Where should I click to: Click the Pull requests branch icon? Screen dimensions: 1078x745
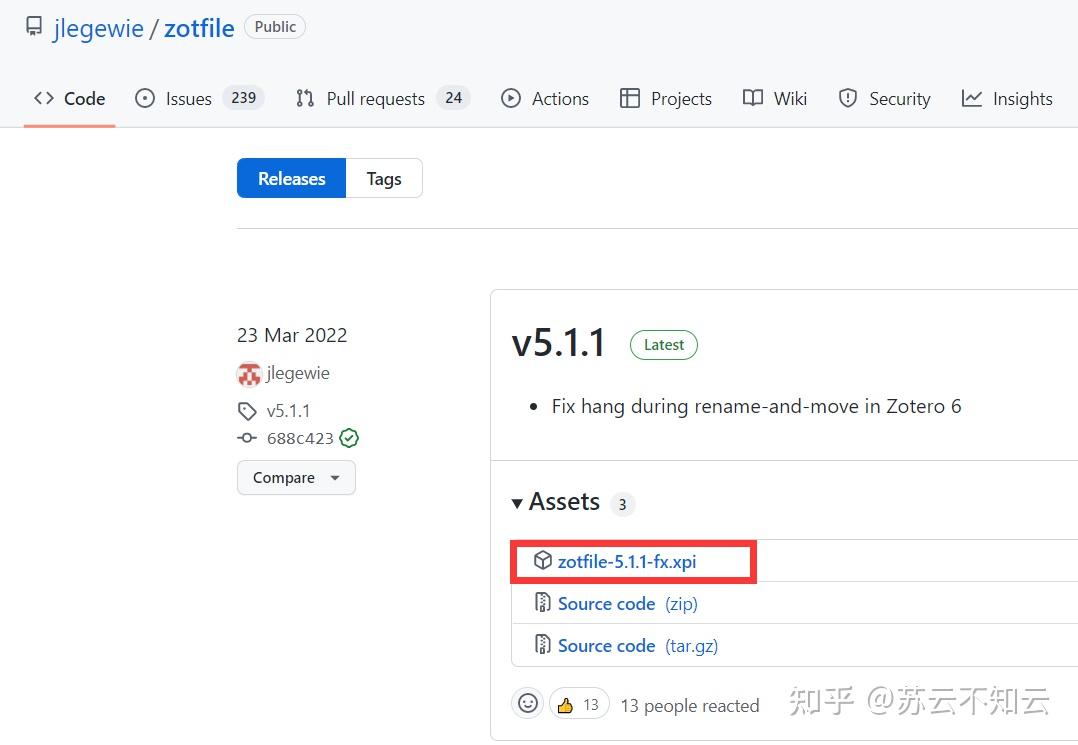point(305,98)
